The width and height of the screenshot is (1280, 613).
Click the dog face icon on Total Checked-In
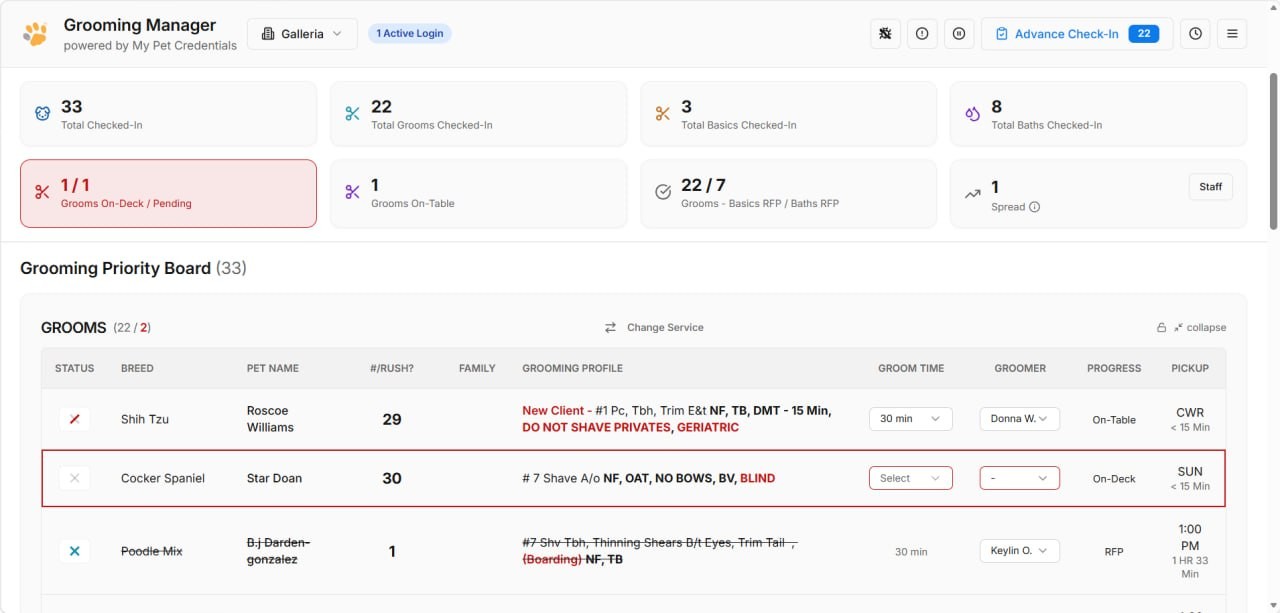(42, 114)
